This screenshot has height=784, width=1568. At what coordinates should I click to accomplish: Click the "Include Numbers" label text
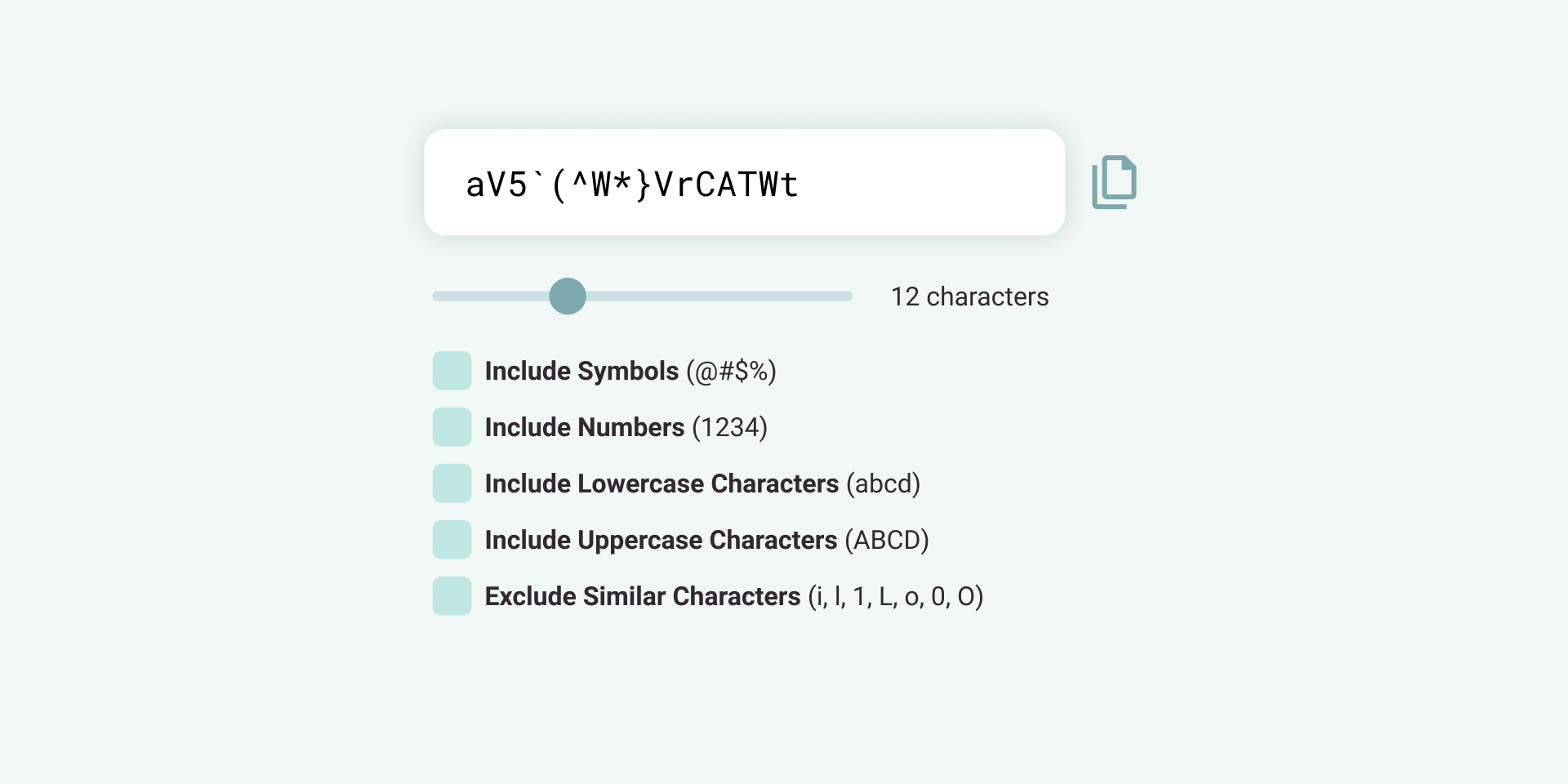584,428
